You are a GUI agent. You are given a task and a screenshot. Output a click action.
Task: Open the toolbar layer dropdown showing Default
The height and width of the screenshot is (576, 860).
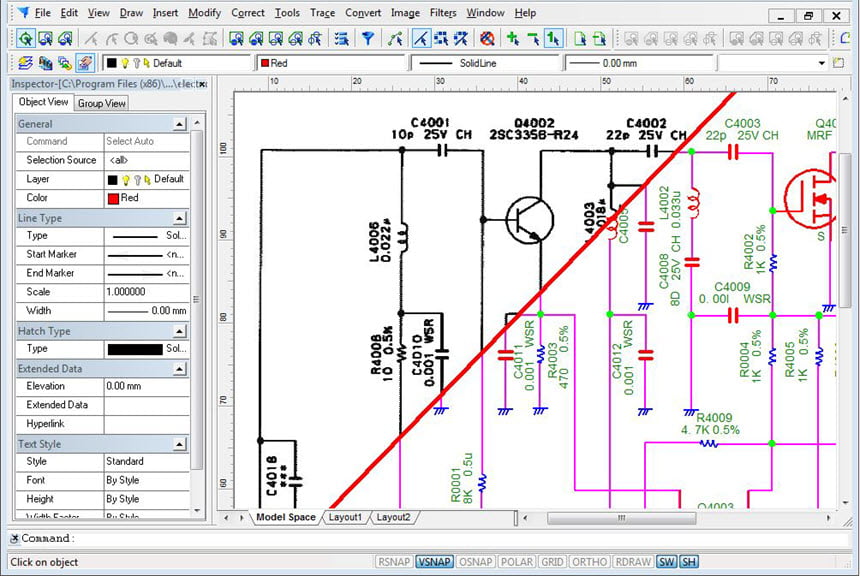[177, 63]
